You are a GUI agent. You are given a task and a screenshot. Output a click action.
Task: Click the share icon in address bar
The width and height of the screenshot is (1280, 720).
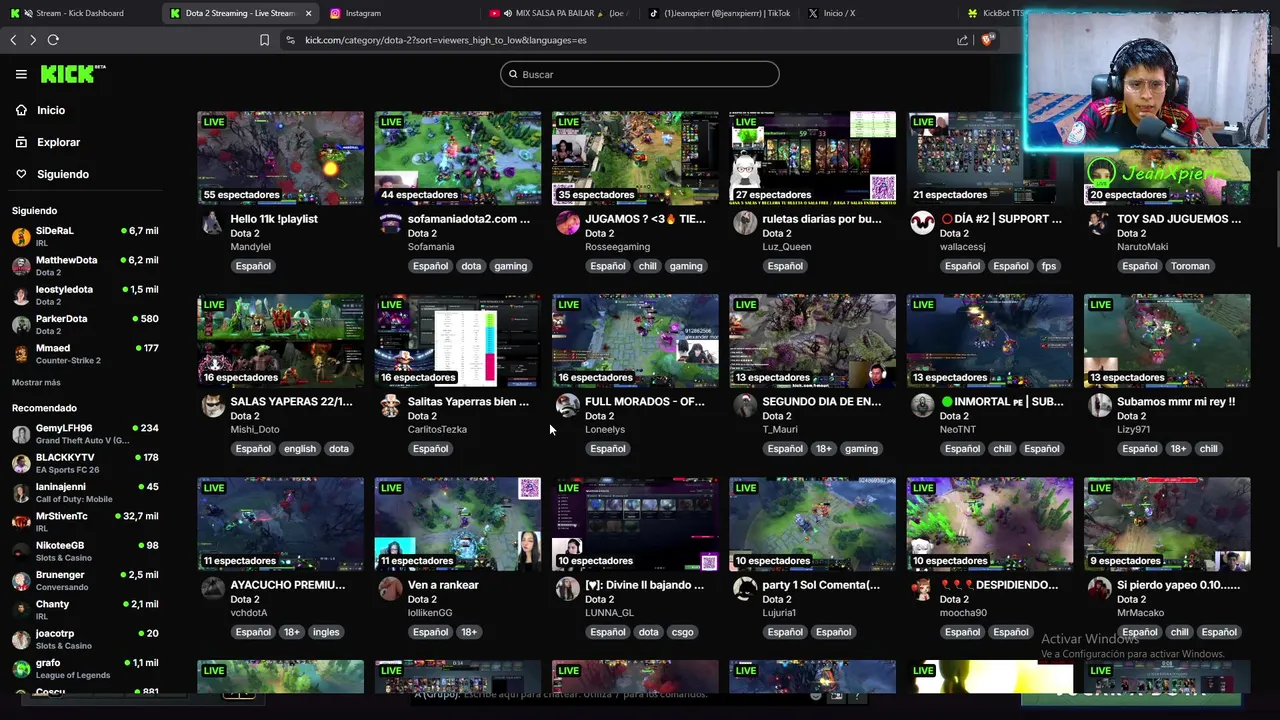962,40
